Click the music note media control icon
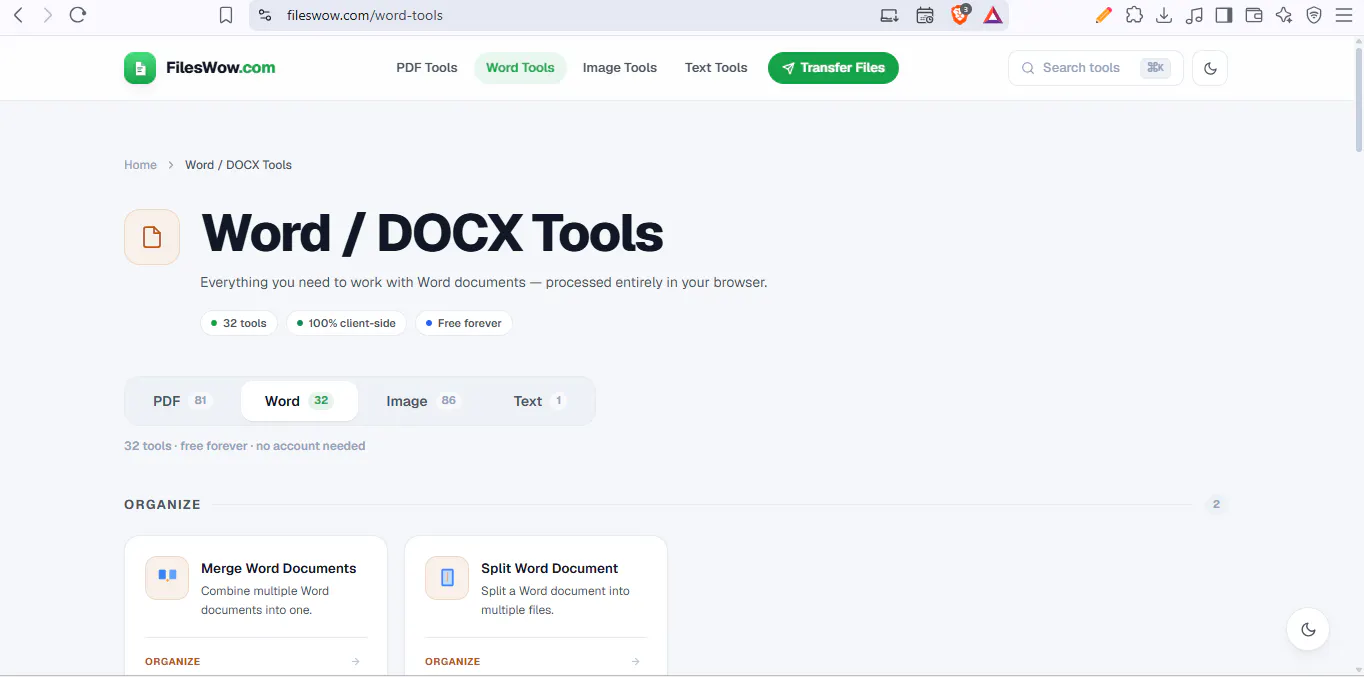Screen dimensions: 1364x677 click(x=1194, y=15)
